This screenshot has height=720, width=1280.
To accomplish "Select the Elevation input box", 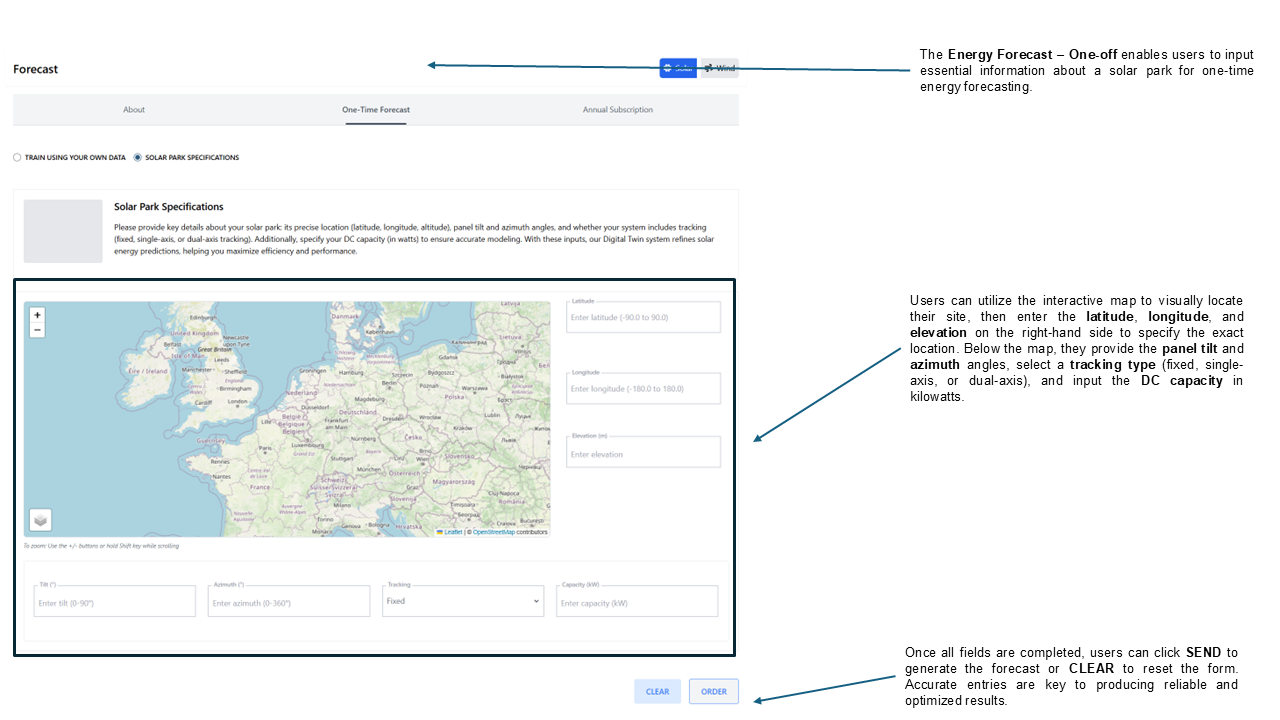I will tap(643, 454).
